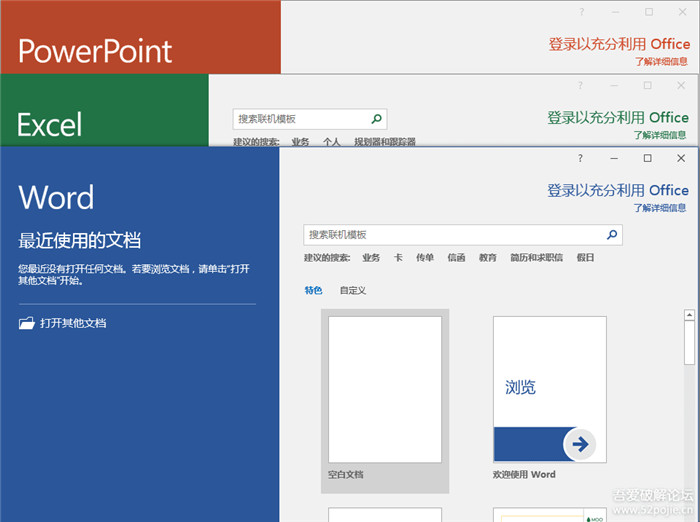Viewport: 700px width, 522px height.
Task: Click suggested search 教育 in Word
Action: (x=488, y=258)
